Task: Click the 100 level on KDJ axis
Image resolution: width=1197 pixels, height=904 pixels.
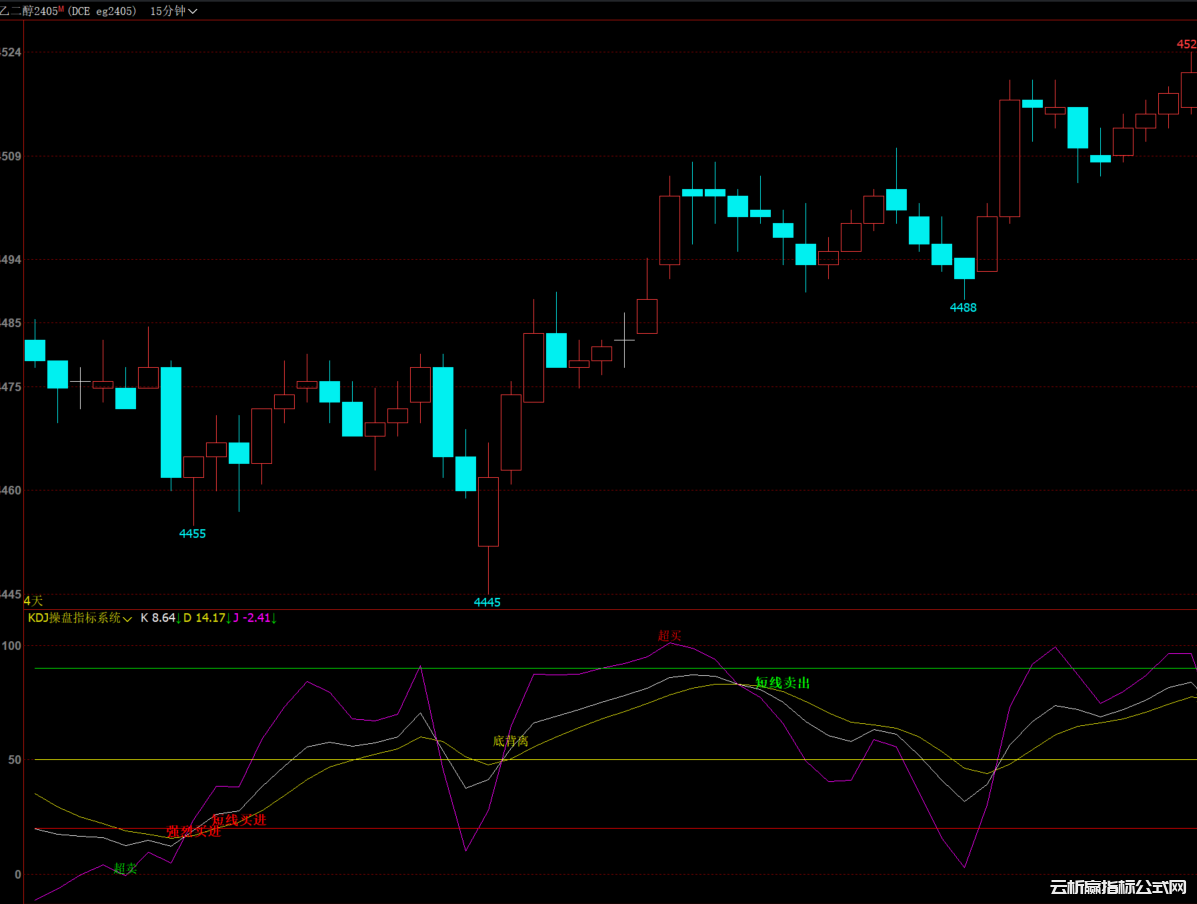Action: 11,646
